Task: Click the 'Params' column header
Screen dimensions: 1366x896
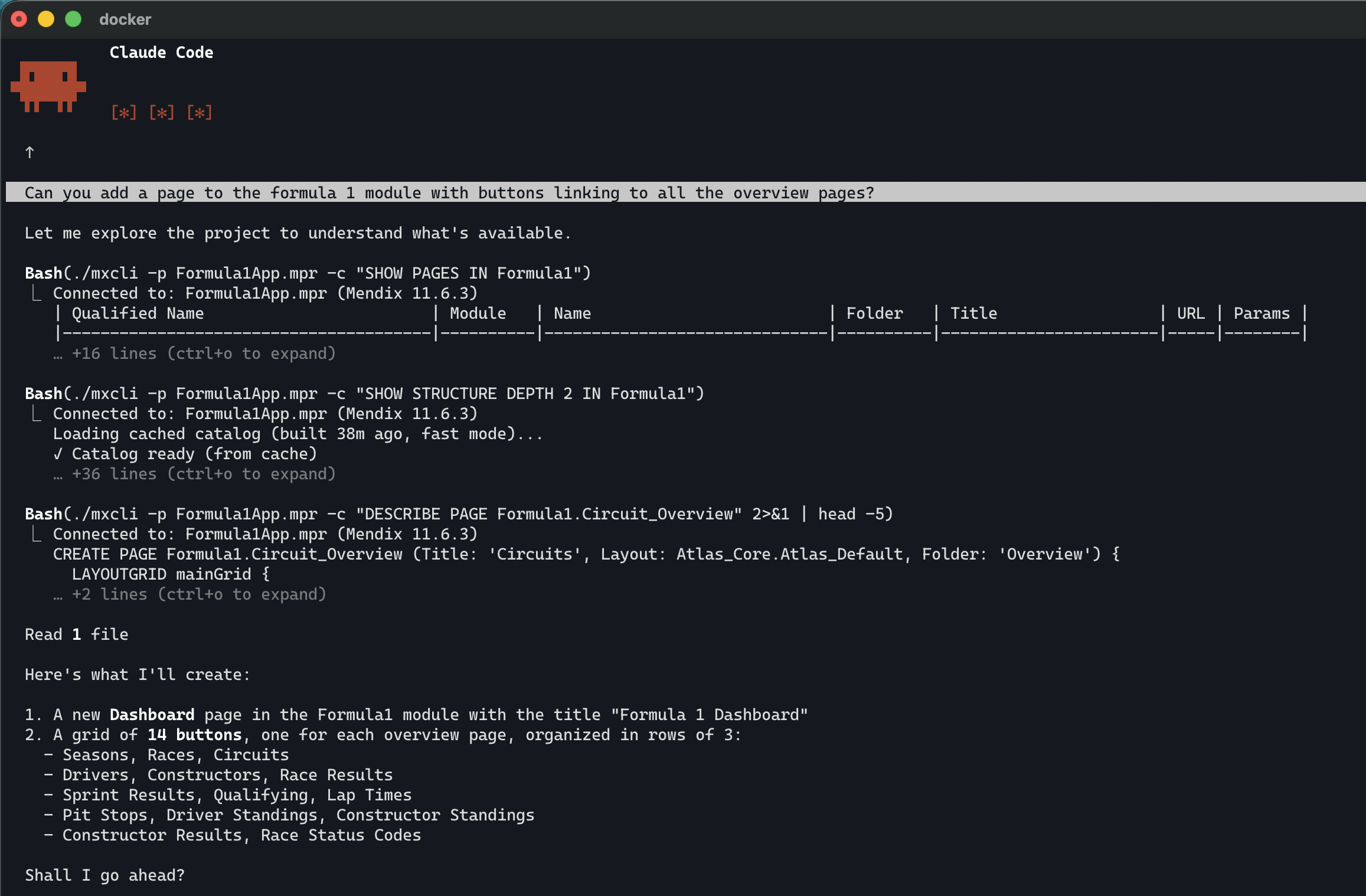Action: point(1262,313)
